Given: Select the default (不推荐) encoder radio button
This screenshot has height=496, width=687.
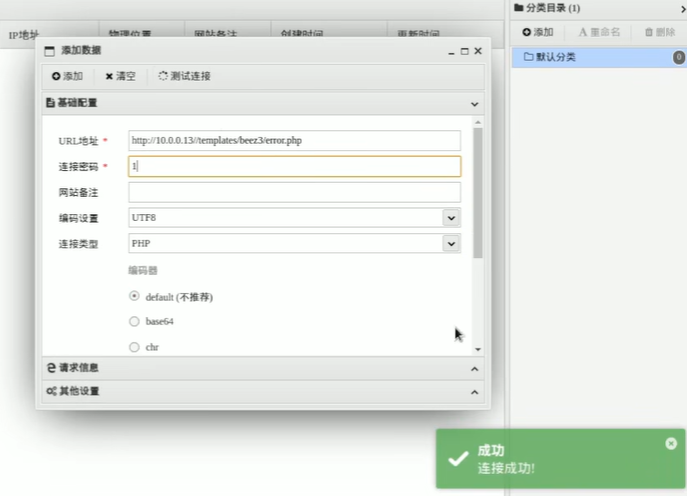Looking at the screenshot, I should 135,296.
